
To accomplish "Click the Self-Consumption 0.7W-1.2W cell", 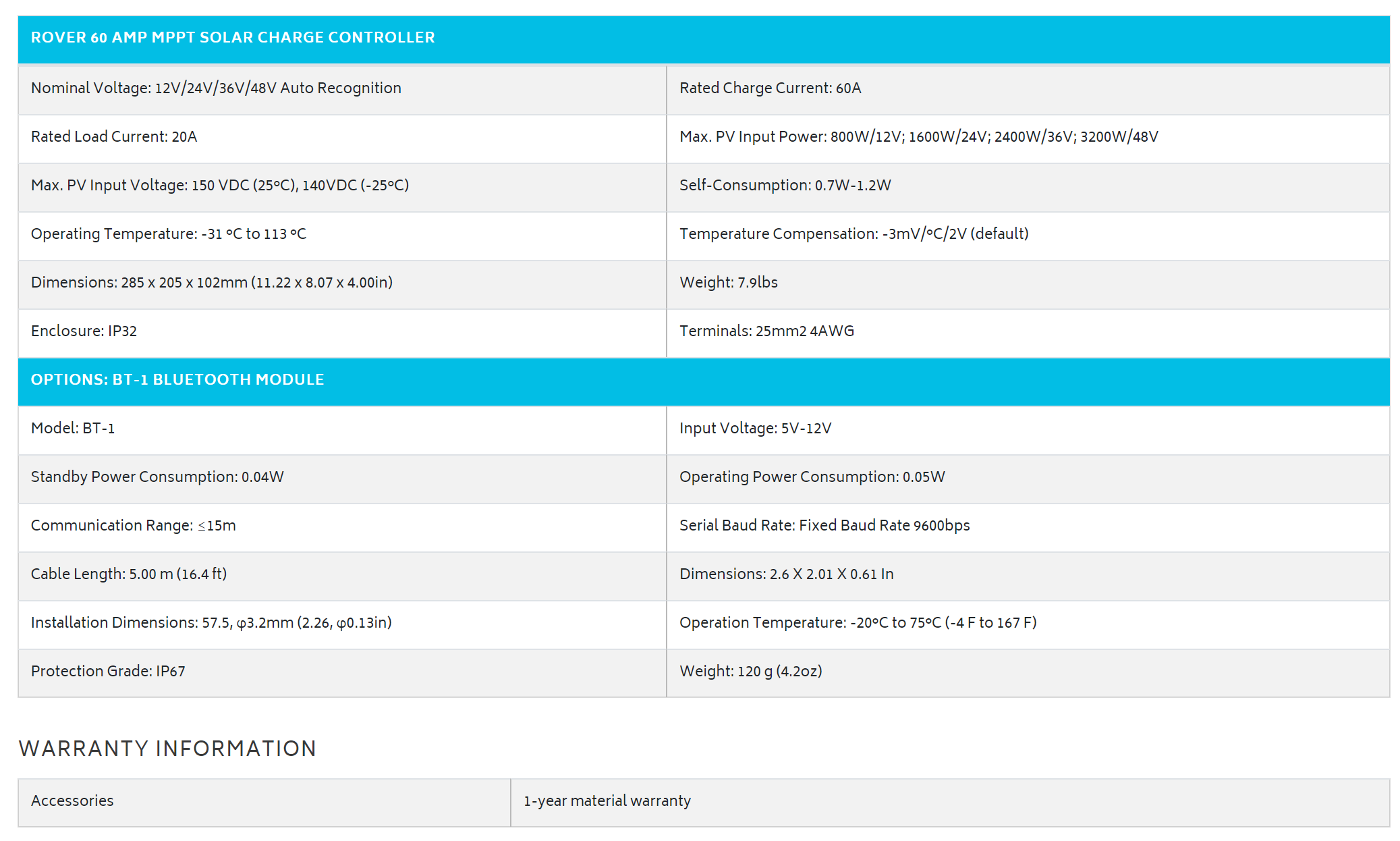I will point(785,186).
